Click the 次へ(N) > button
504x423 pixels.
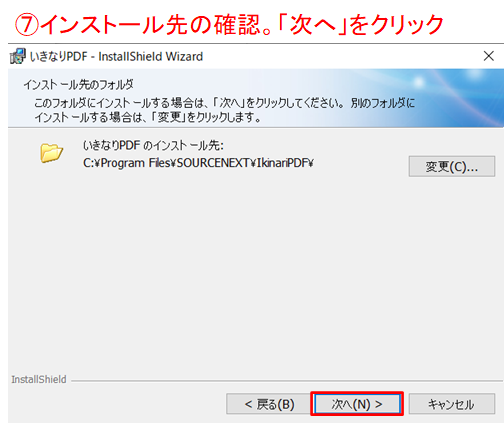pyautogui.click(x=357, y=404)
